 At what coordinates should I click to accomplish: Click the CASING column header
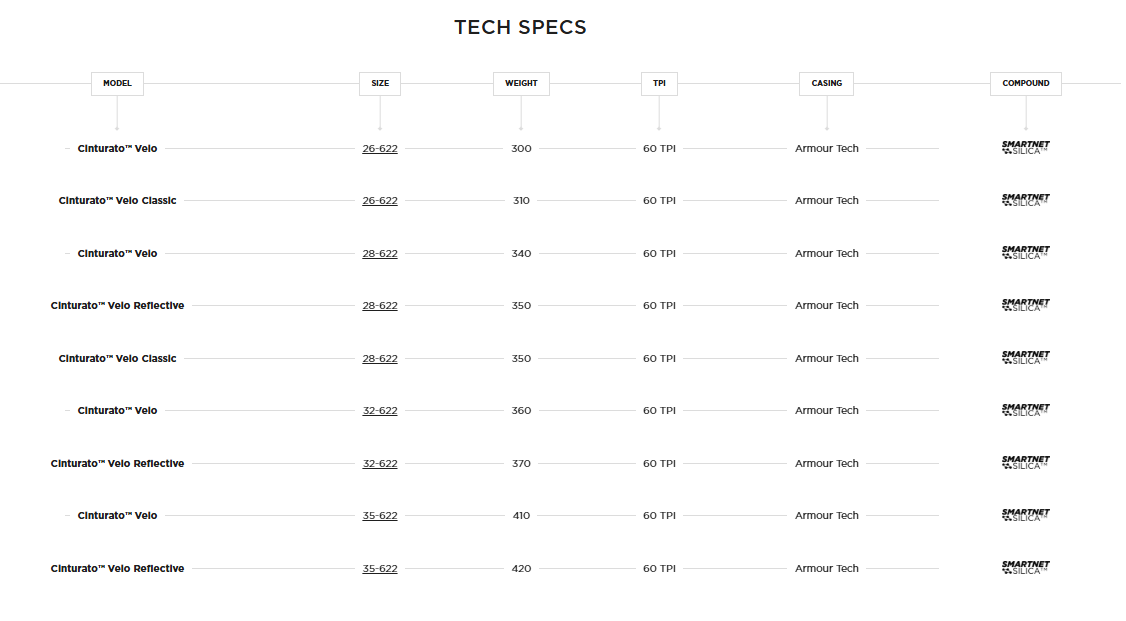click(826, 84)
